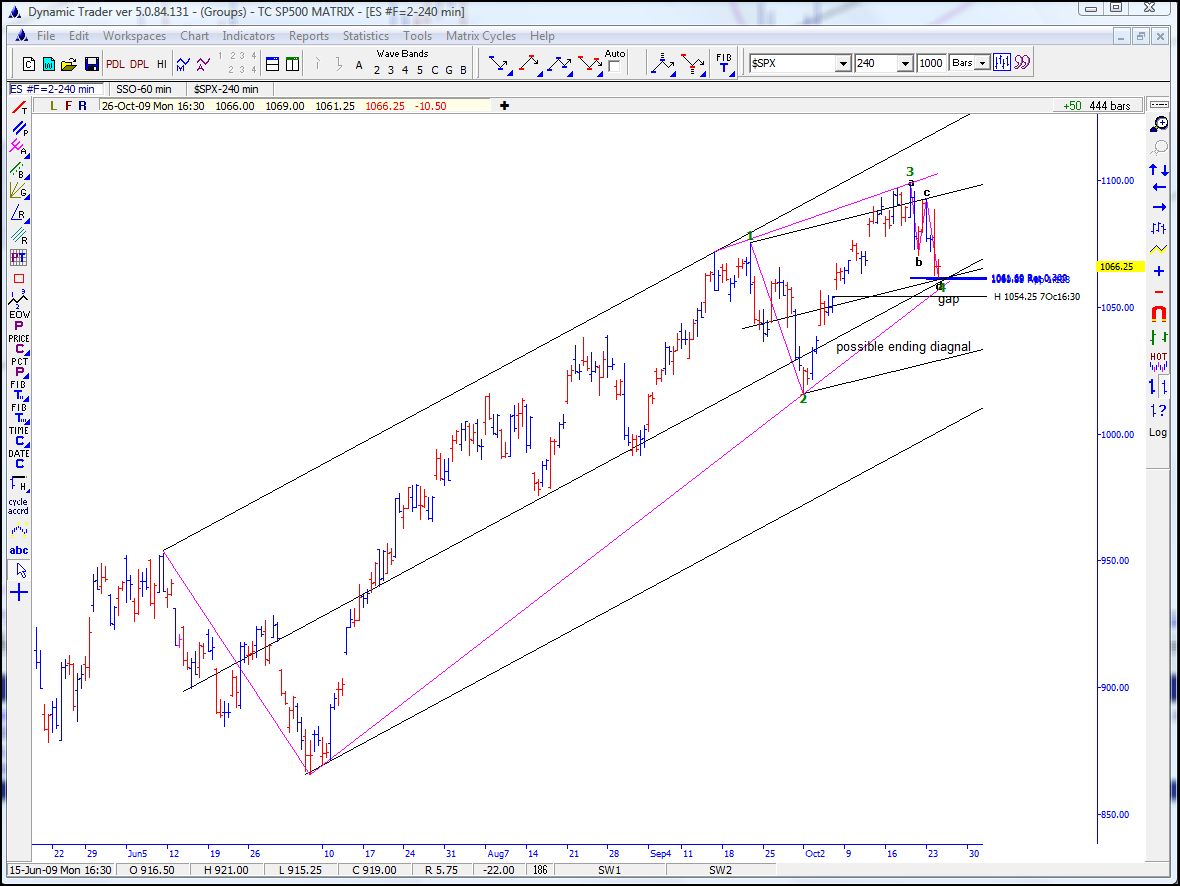Click the DPL toolbar button
The width and height of the screenshot is (1180, 886).
click(139, 64)
